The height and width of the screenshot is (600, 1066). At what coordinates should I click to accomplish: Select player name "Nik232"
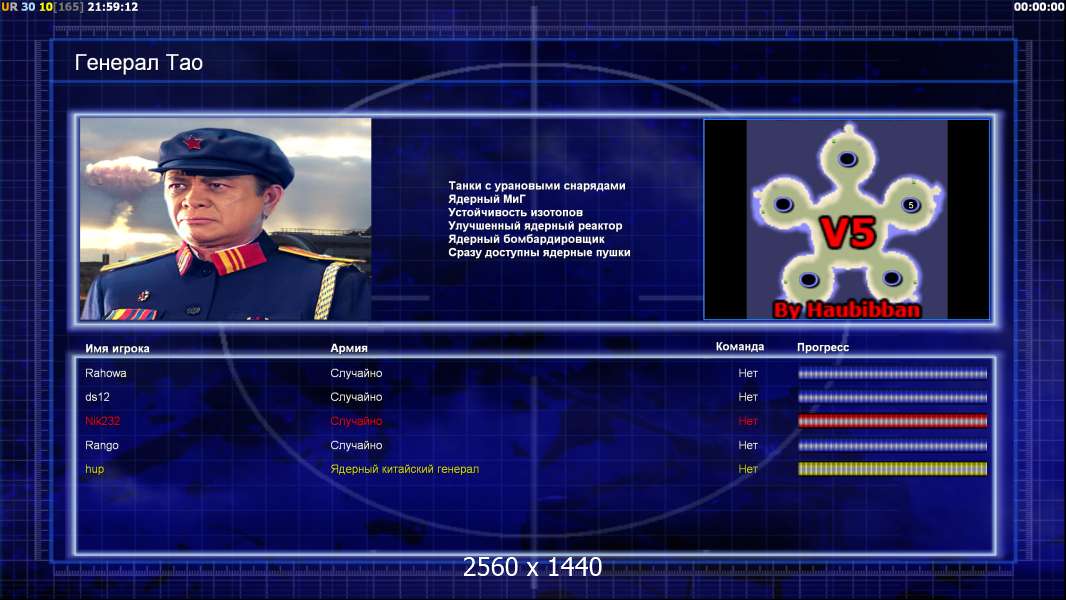(103, 421)
